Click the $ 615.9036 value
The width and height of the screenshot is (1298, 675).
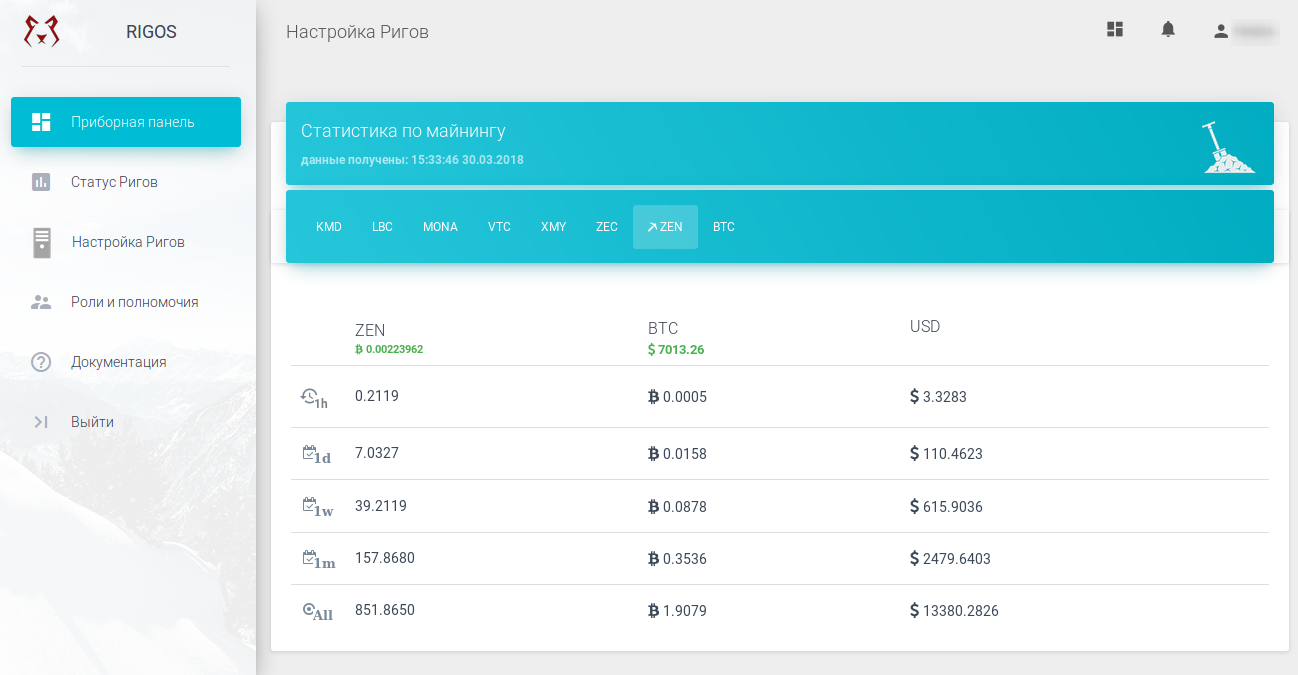click(x=946, y=507)
